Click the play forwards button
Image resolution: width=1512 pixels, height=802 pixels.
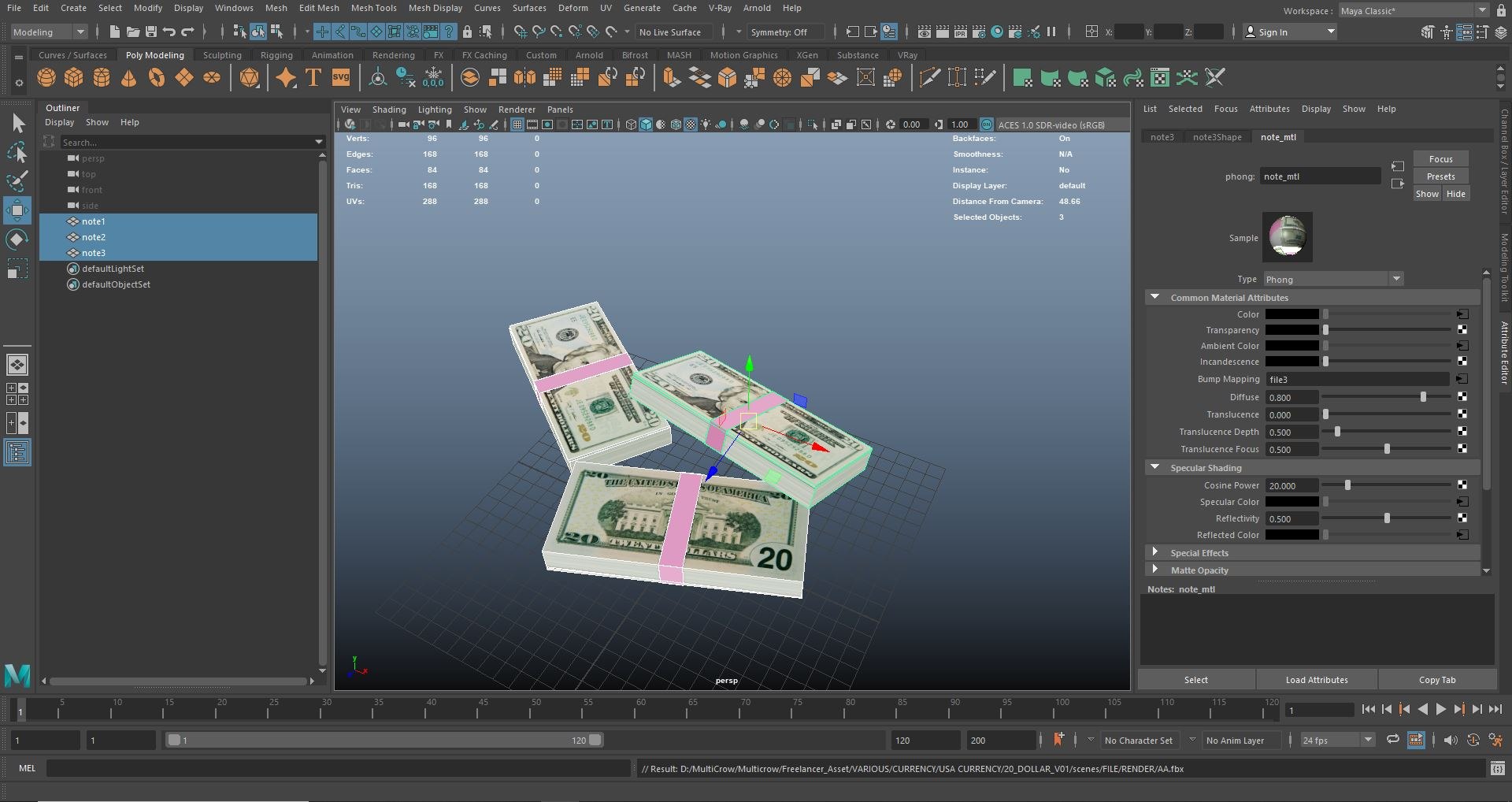point(1441,709)
